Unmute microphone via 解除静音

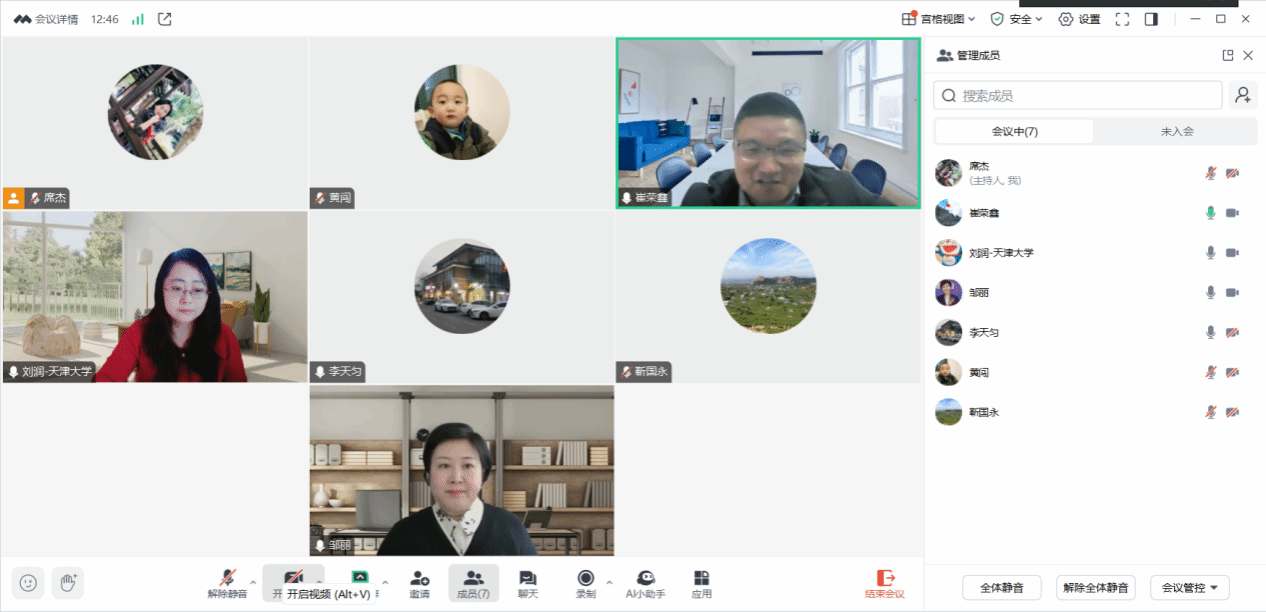pos(227,583)
